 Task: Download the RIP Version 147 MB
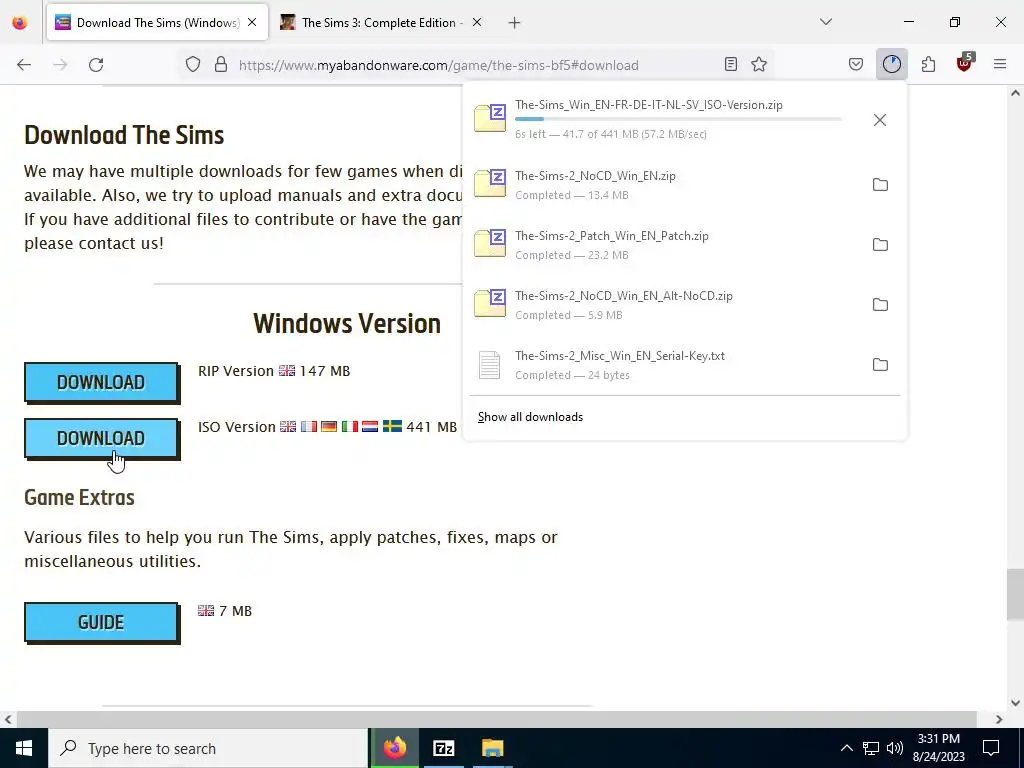click(101, 382)
